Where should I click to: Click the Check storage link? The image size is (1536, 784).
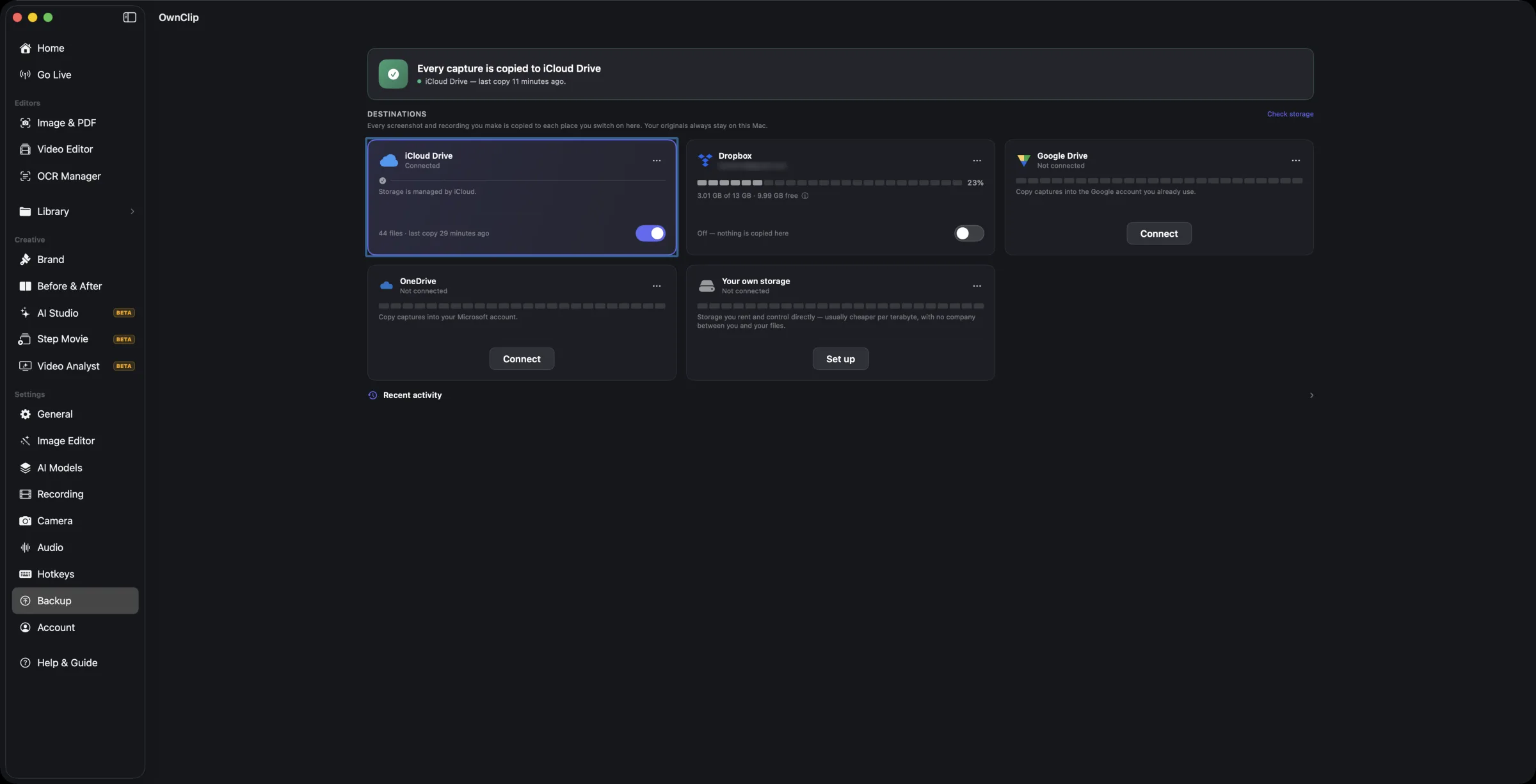click(x=1290, y=114)
